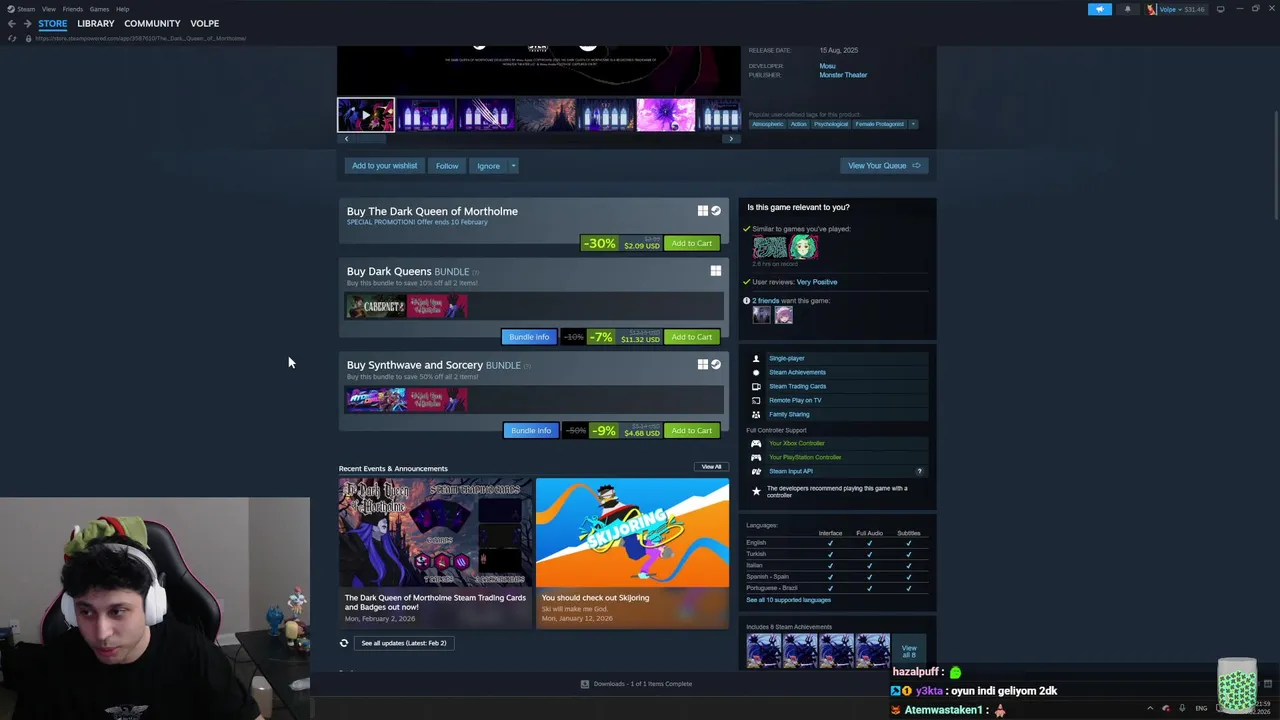1280x720 pixels.
Task: Open developer Mosu link
Action: point(827,66)
